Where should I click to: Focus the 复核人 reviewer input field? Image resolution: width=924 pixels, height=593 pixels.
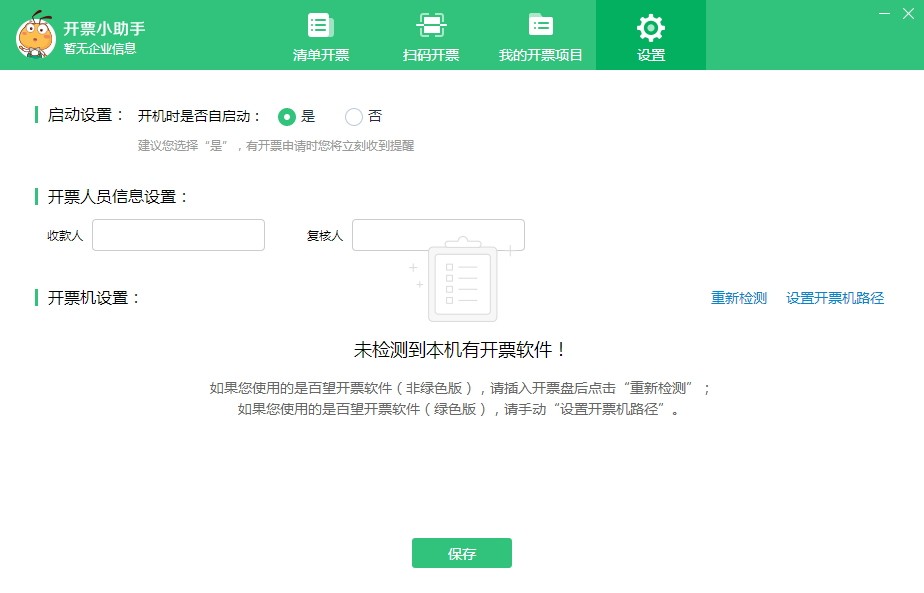pos(438,235)
